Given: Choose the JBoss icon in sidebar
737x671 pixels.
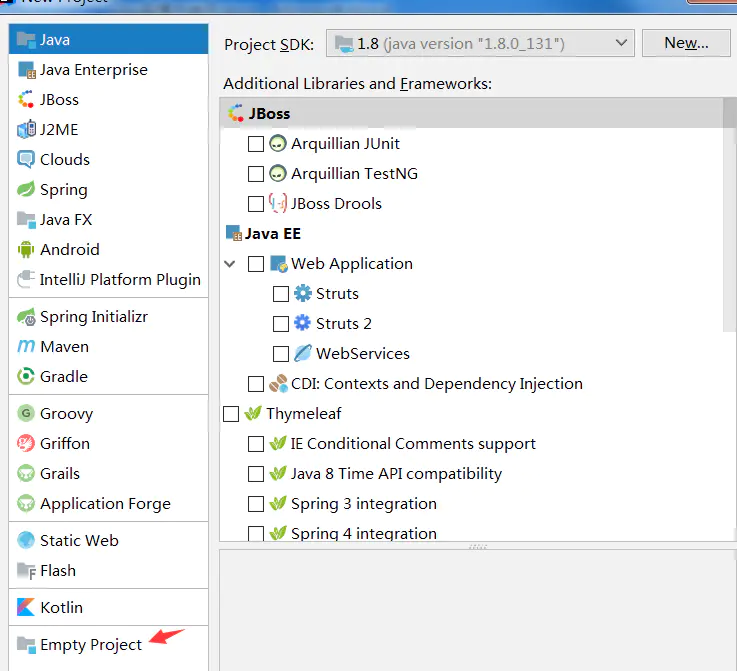Looking at the screenshot, I should click(26, 100).
